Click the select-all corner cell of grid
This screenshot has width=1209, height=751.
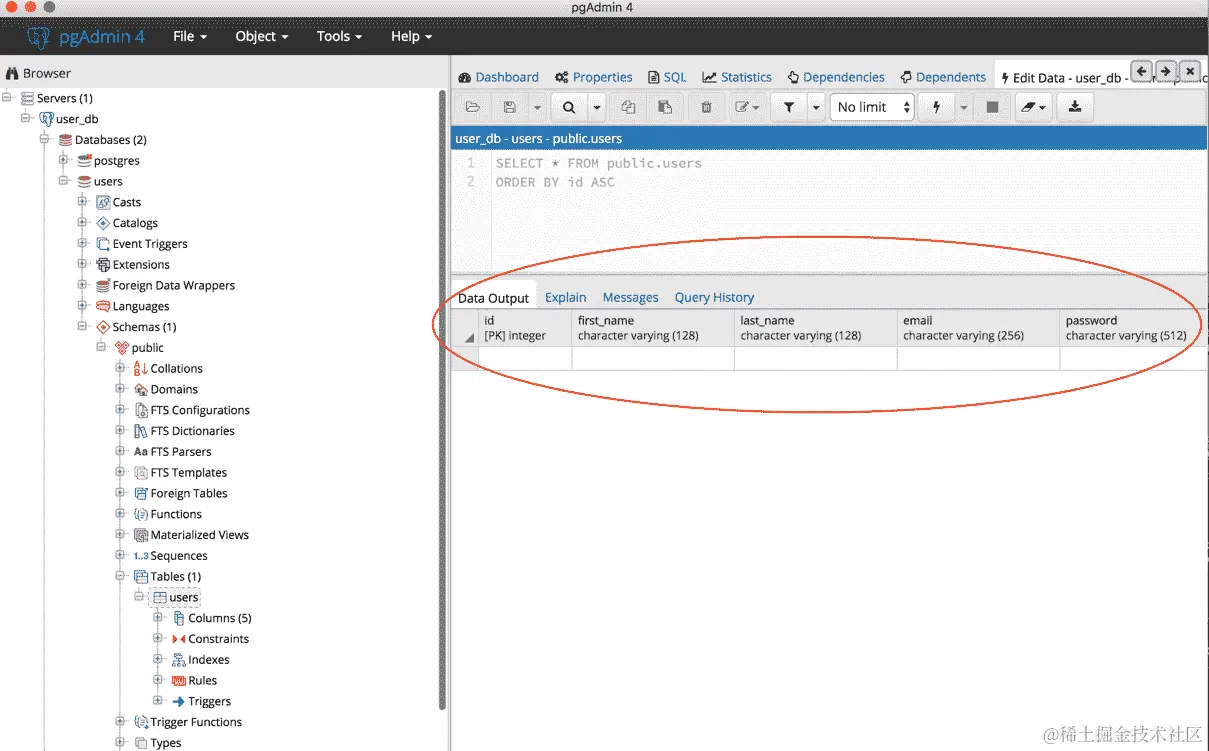(465, 328)
